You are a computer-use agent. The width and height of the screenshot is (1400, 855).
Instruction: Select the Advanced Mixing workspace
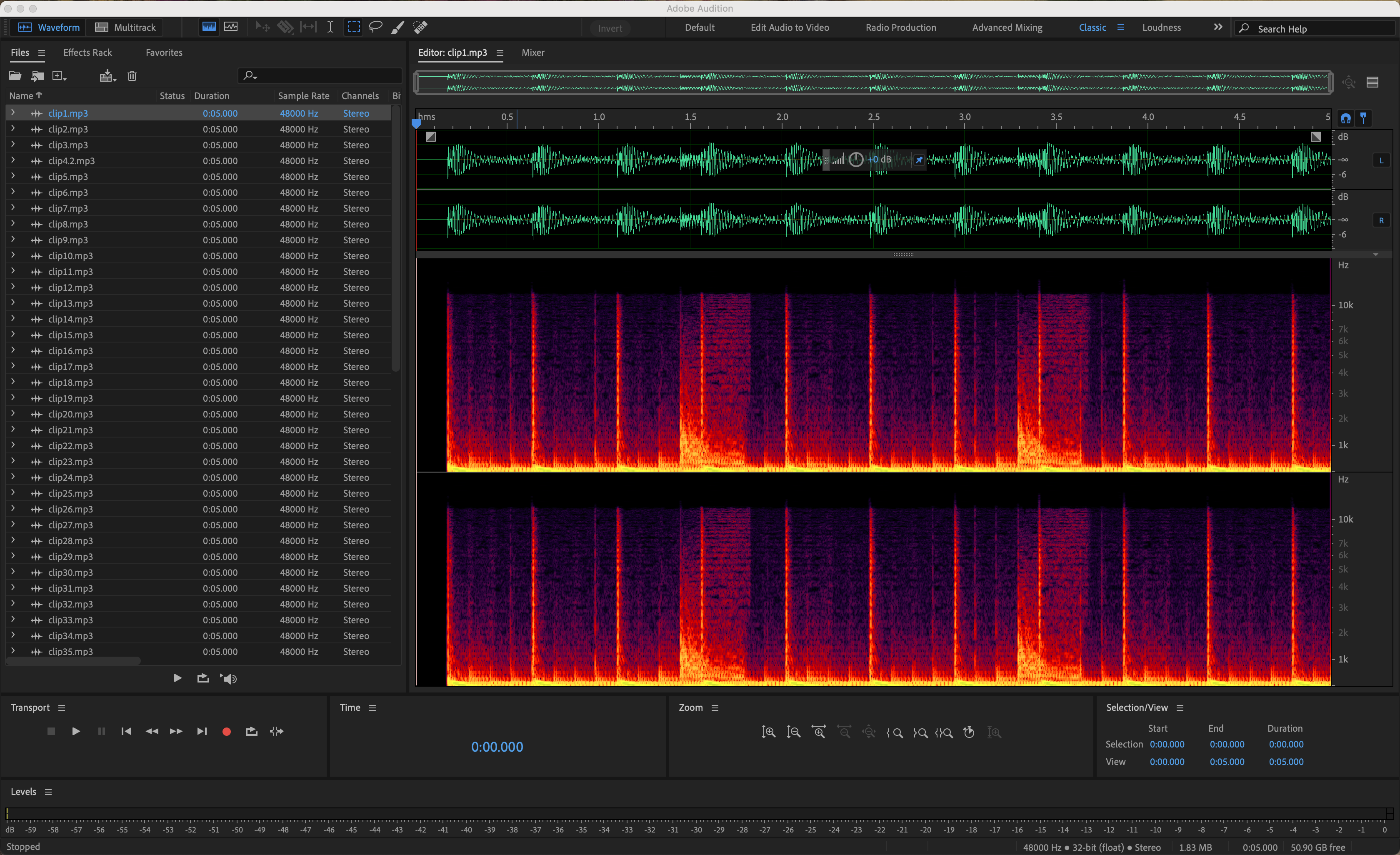pos(1007,27)
